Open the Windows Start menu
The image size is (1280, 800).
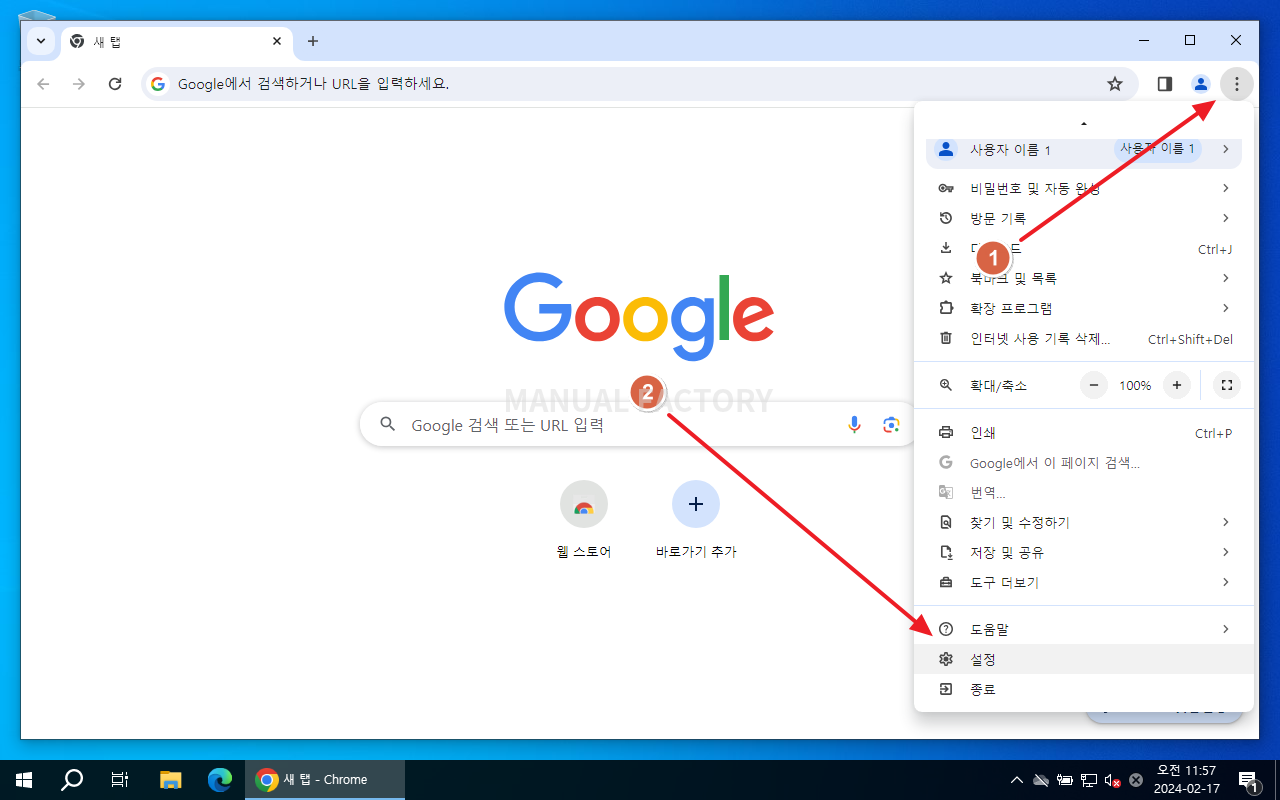pyautogui.click(x=24, y=780)
